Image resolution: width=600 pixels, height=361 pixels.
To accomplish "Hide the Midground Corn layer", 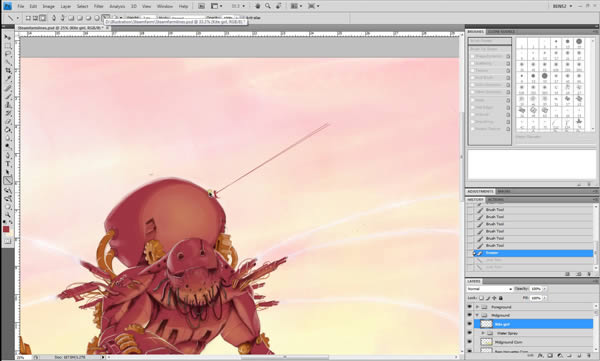I will point(470,342).
